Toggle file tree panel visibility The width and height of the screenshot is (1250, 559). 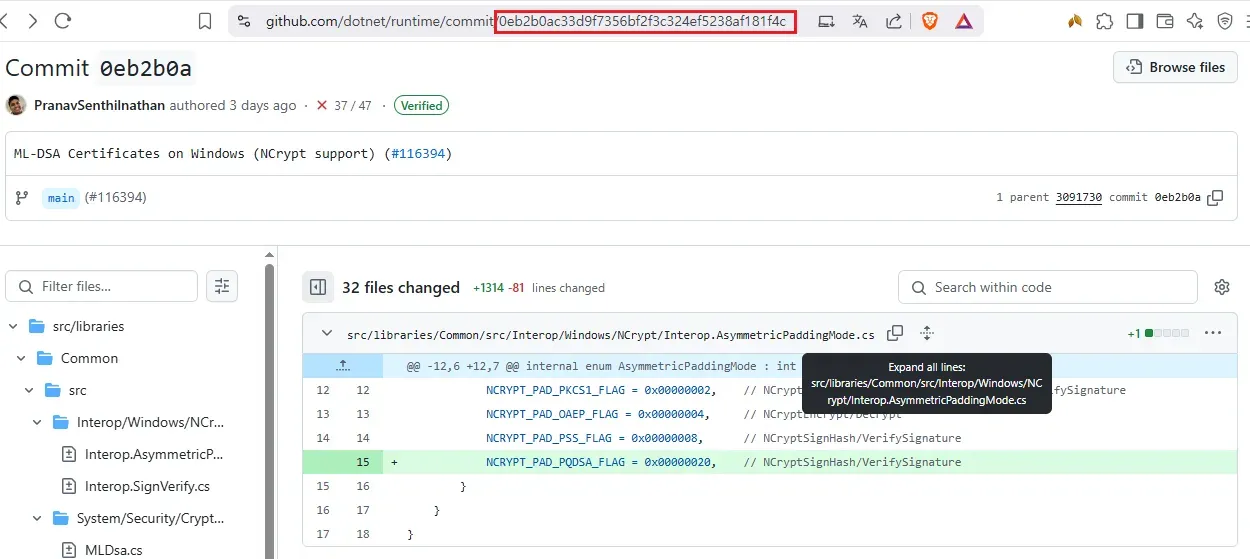(318, 288)
